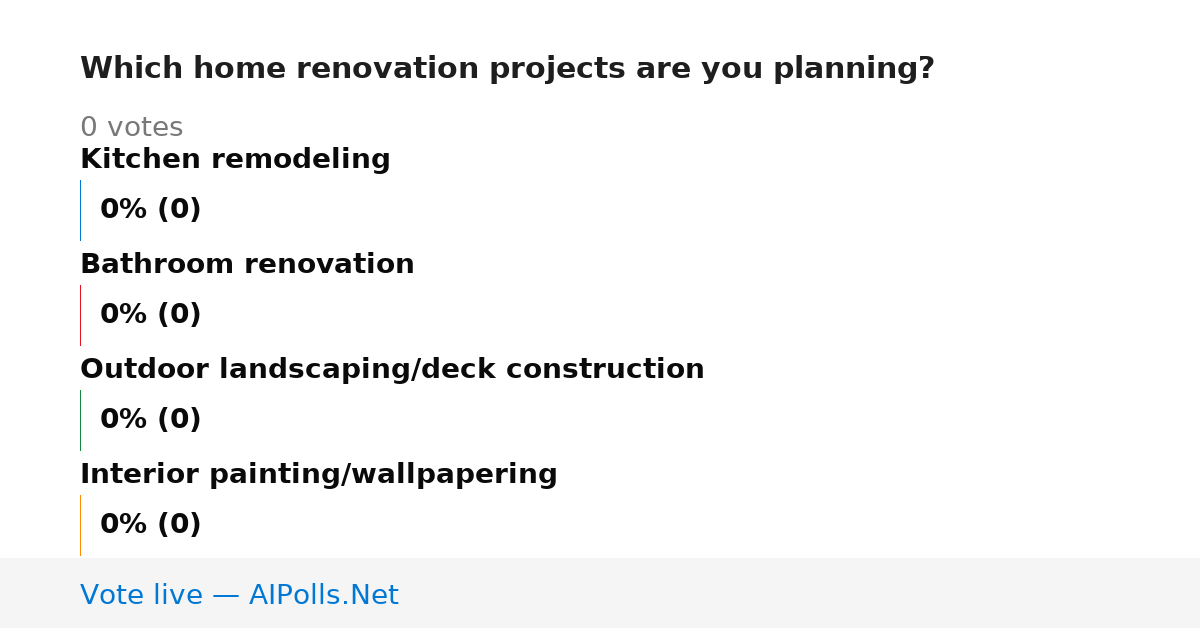Click '0% (0)' result under Outdoor landscaping

(151, 420)
